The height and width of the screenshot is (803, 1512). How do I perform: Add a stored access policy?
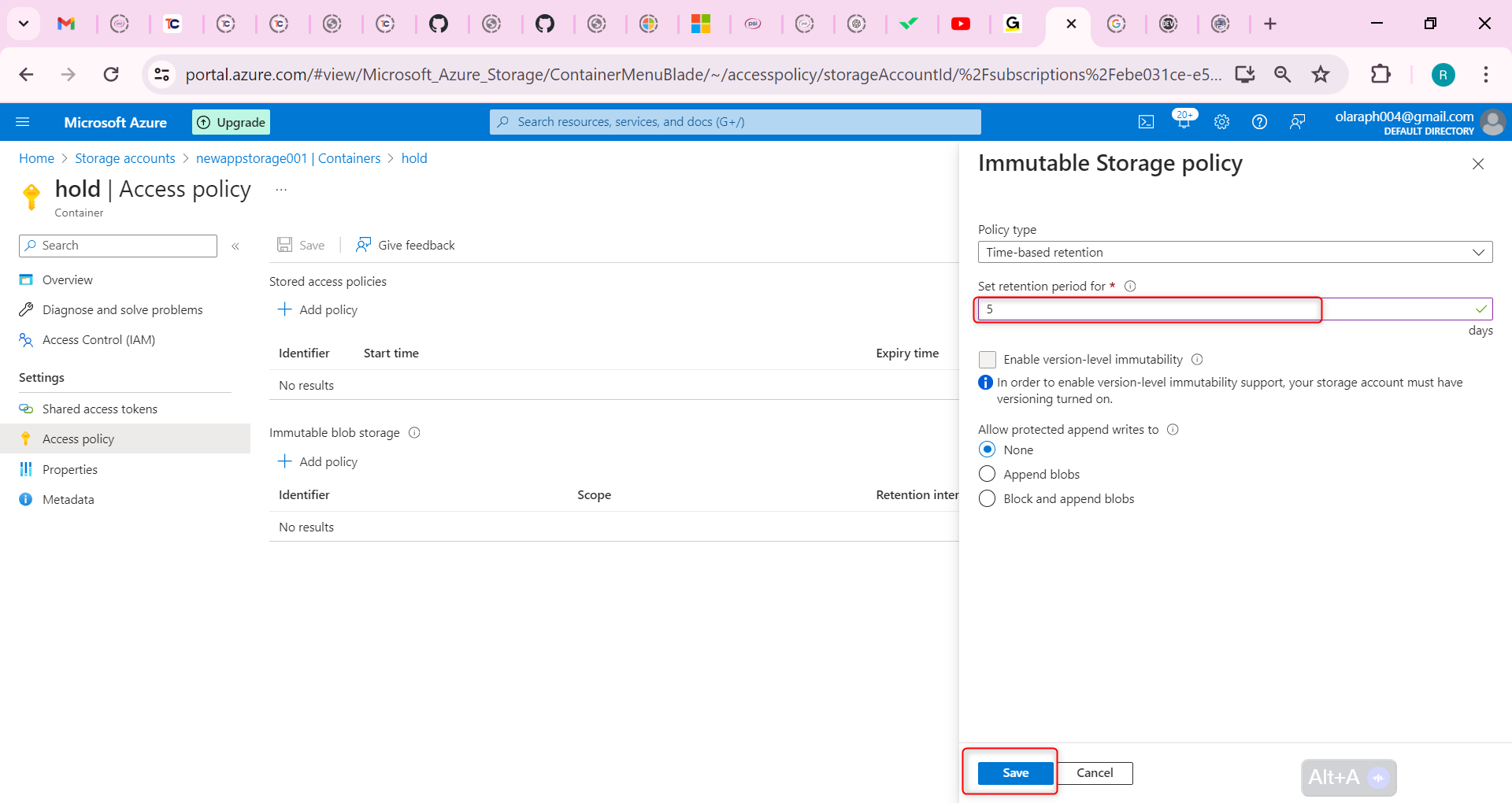click(x=317, y=310)
